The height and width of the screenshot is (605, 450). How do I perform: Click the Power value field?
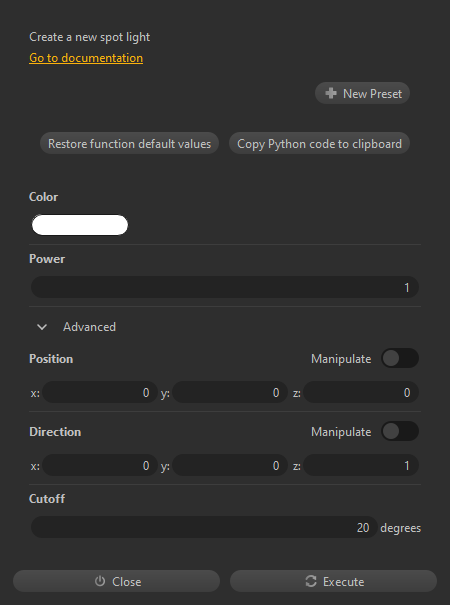[x=225, y=287]
